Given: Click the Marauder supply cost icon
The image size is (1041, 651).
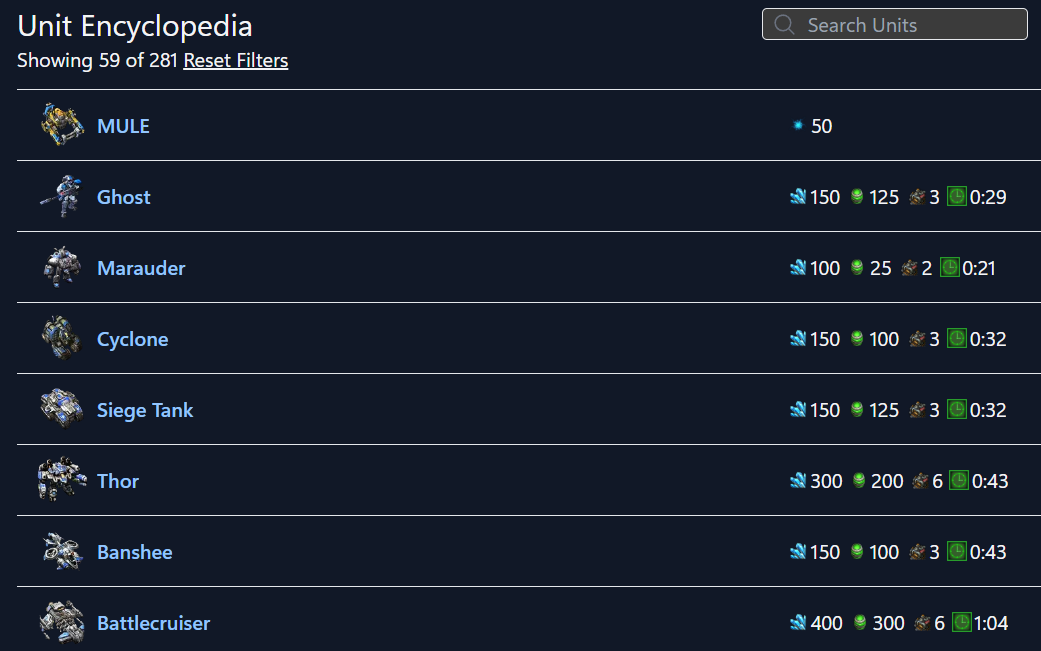Looking at the screenshot, I should pyautogui.click(x=909, y=268).
